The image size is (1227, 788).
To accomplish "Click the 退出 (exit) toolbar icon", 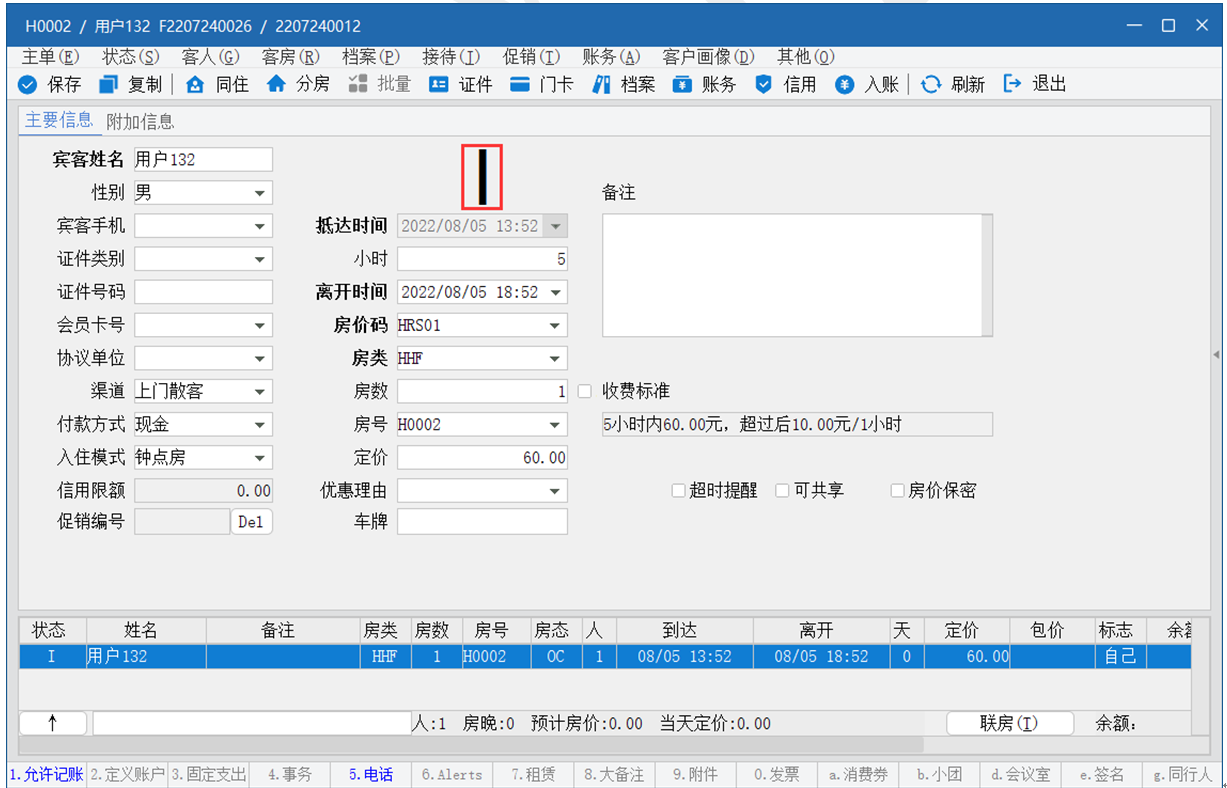I will (x=1012, y=85).
